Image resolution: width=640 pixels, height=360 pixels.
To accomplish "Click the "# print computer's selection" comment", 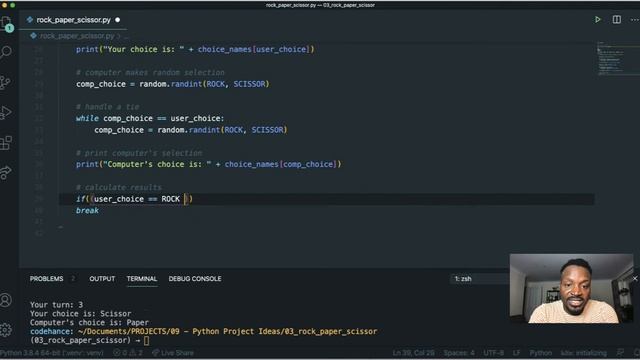I will (x=139, y=153).
